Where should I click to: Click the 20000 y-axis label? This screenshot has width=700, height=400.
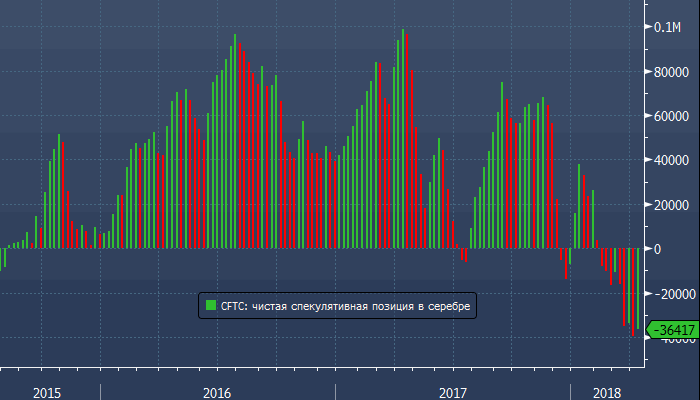point(672,205)
